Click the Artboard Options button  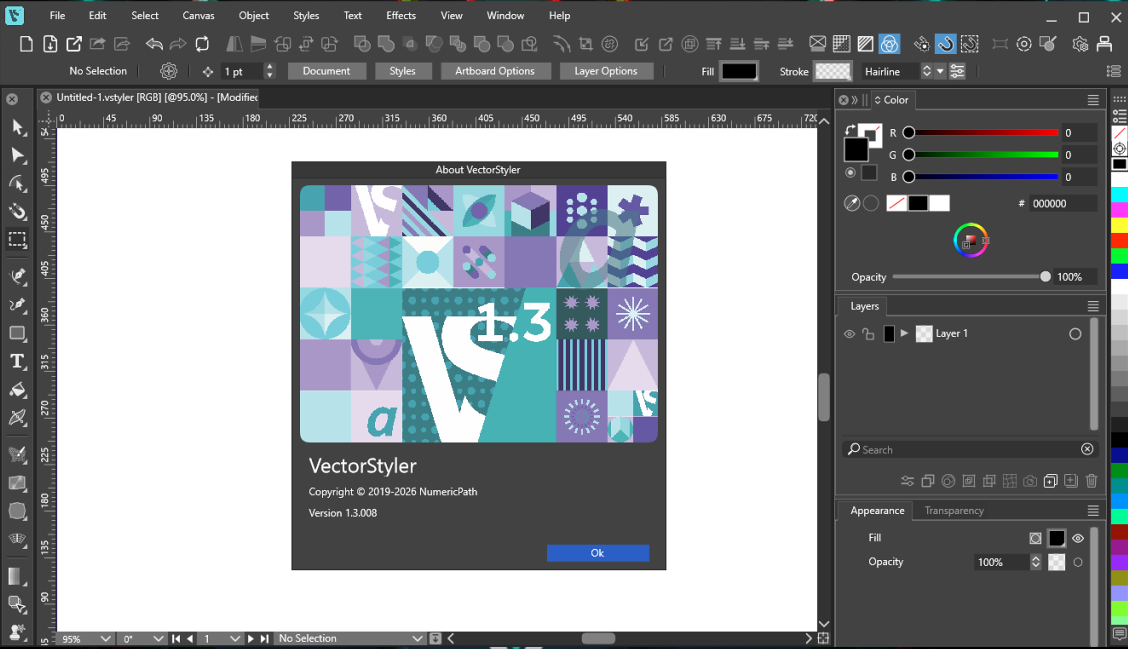pyautogui.click(x=494, y=71)
